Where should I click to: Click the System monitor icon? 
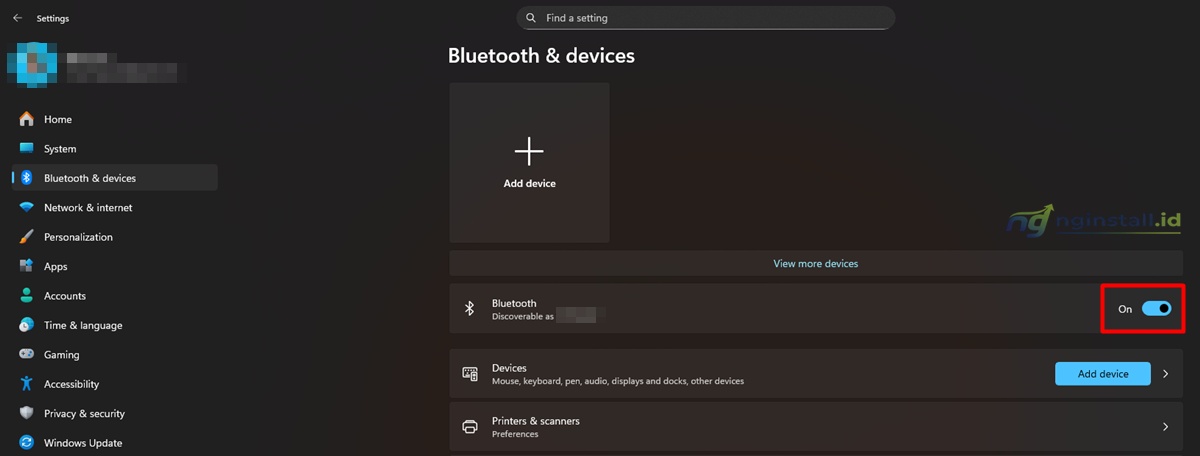click(x=26, y=149)
